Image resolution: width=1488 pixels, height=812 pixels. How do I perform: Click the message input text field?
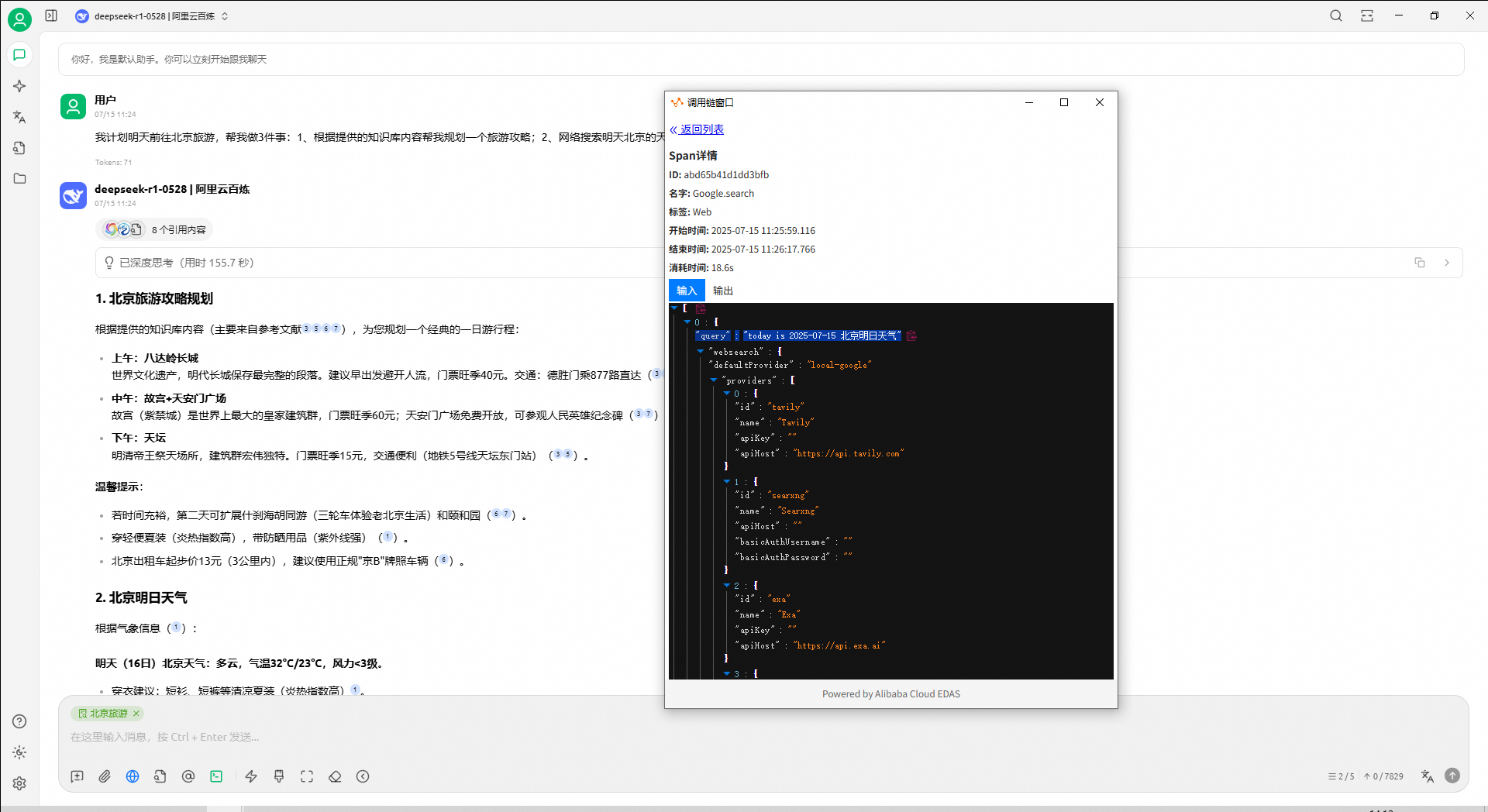tap(697, 737)
